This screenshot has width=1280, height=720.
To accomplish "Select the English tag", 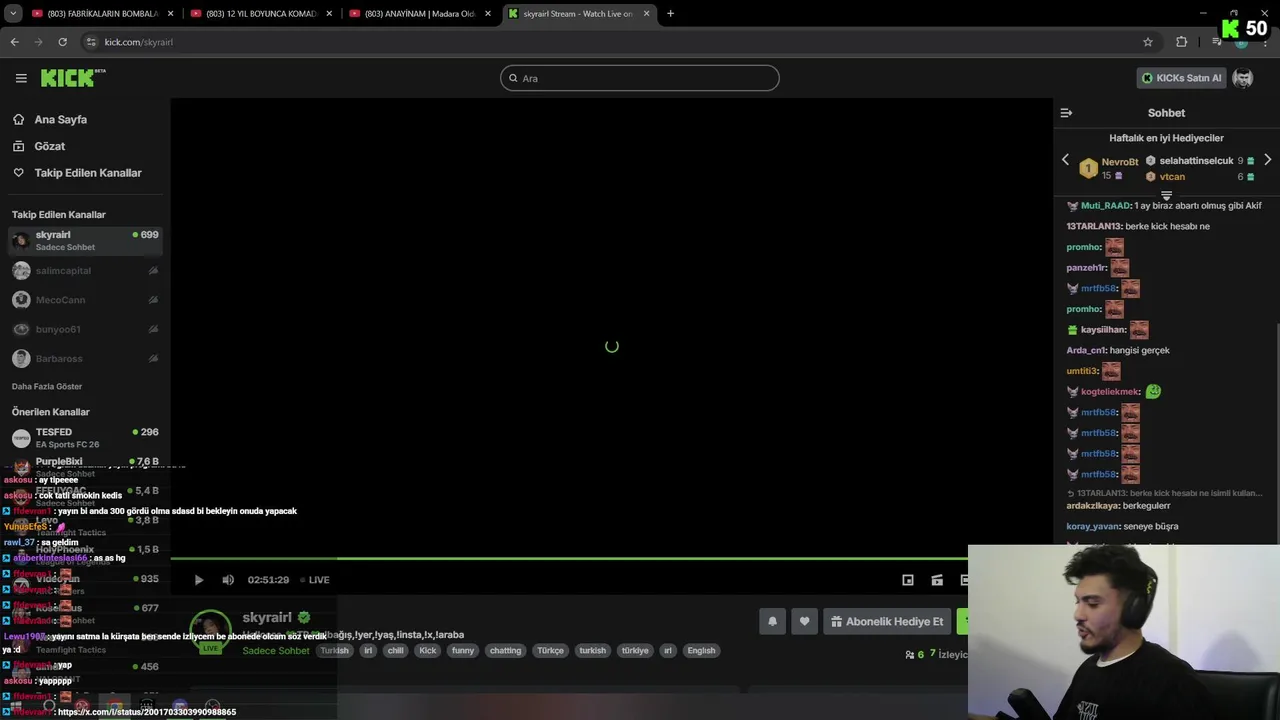I will click(701, 651).
